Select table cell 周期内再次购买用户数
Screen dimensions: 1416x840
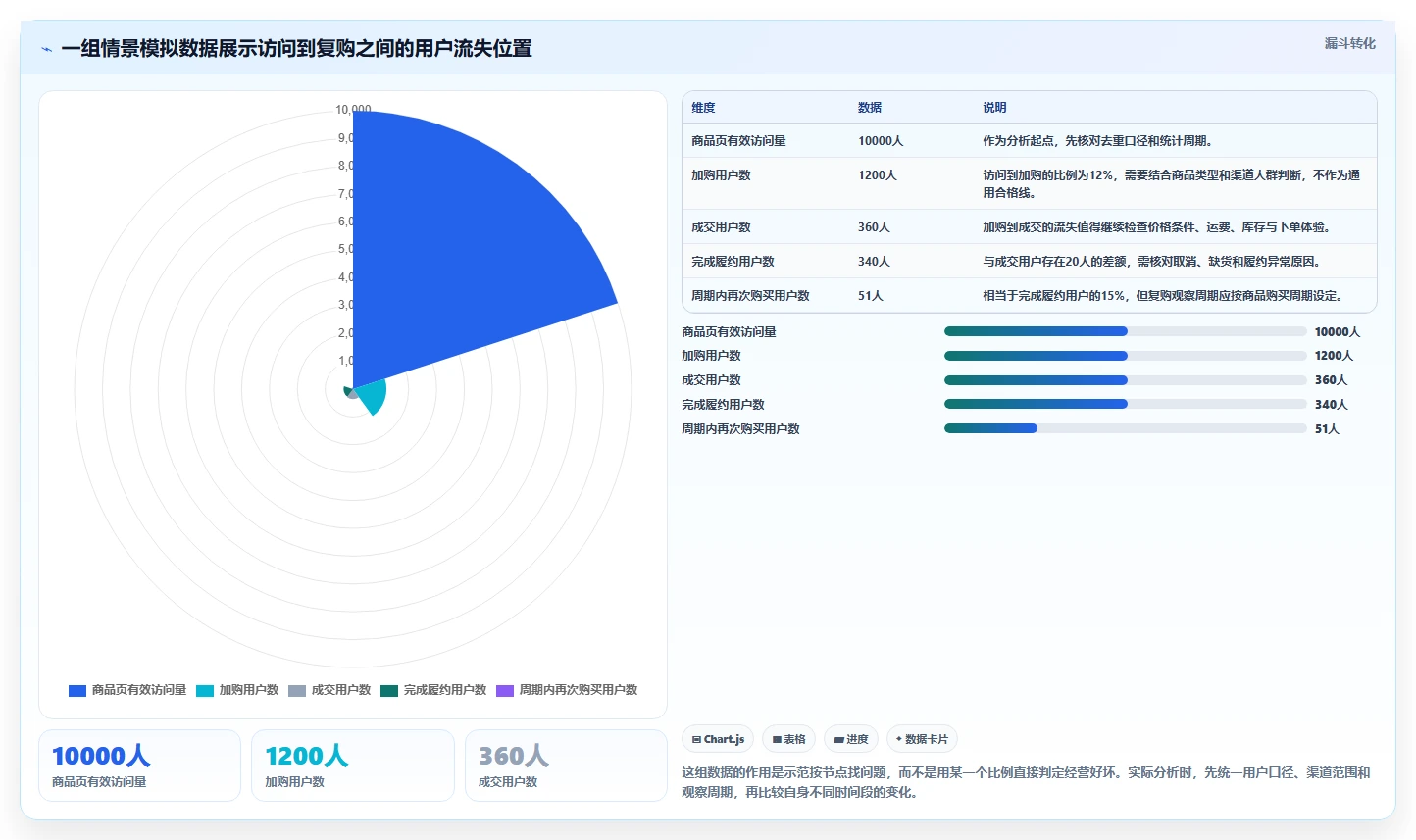pos(750,296)
